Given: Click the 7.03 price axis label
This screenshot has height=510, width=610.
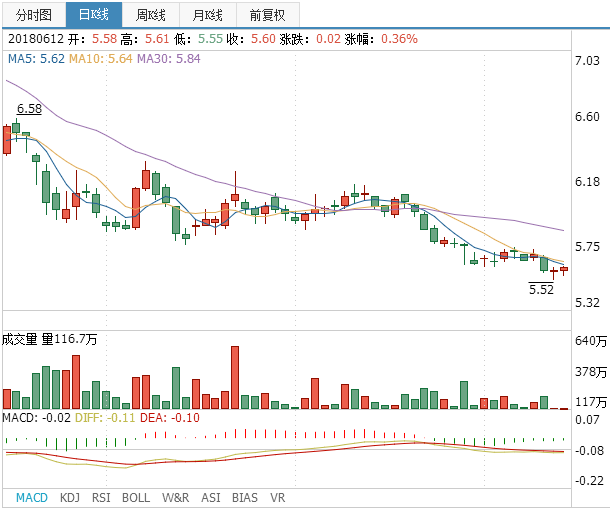Looking at the screenshot, I should 587,61.
